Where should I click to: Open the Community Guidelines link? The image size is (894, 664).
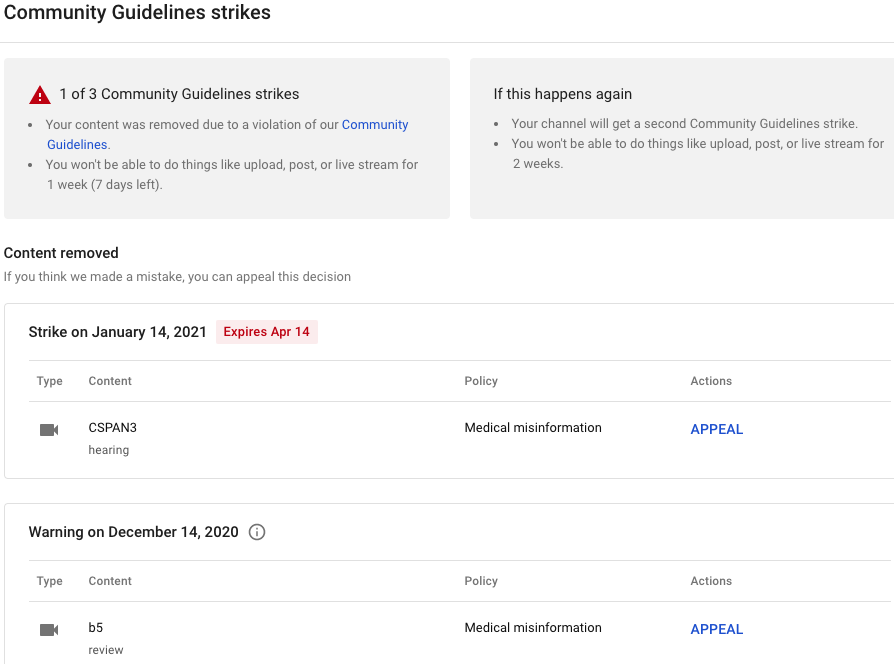point(375,125)
